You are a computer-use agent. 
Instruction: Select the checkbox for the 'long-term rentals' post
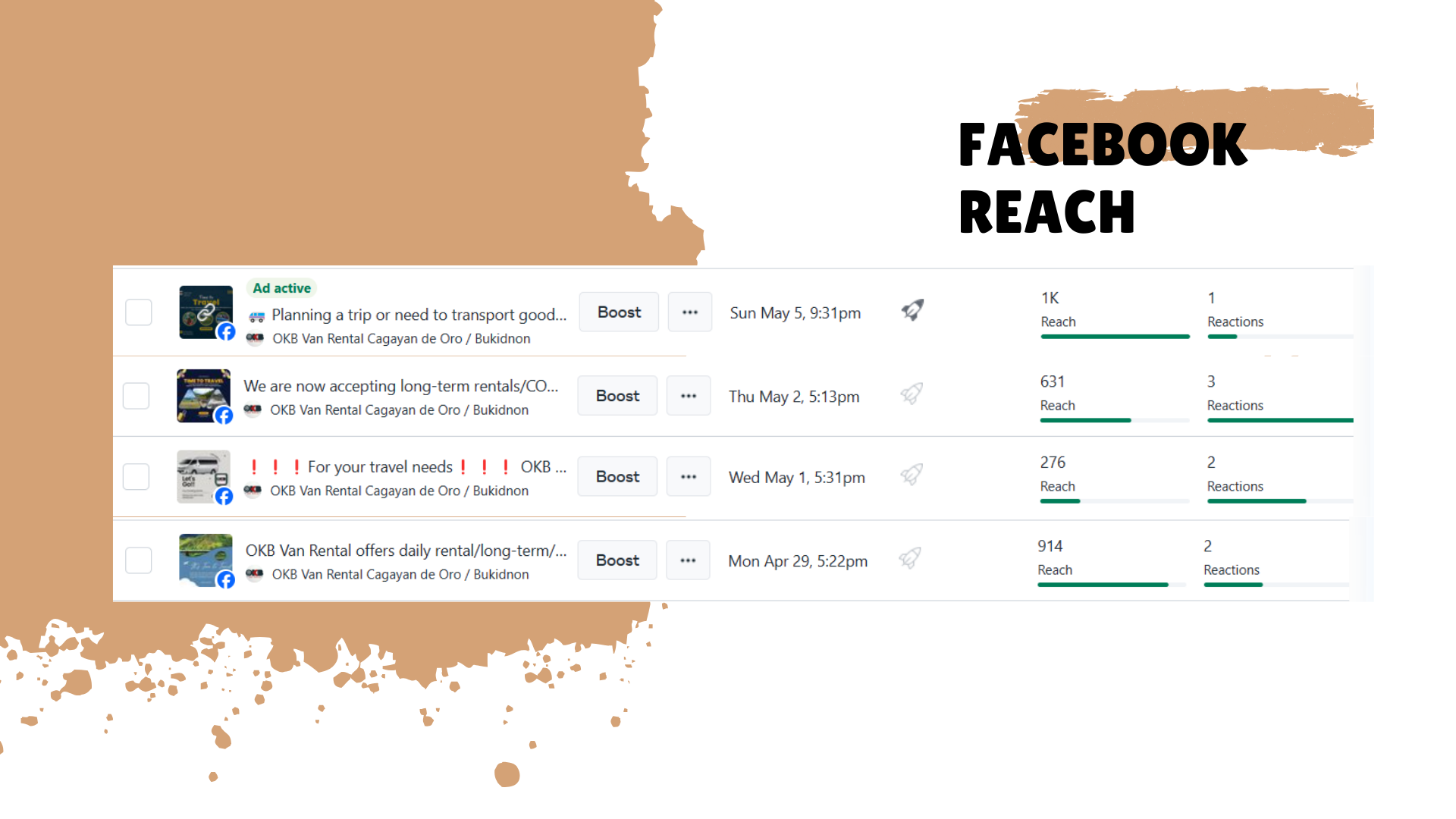coord(136,396)
